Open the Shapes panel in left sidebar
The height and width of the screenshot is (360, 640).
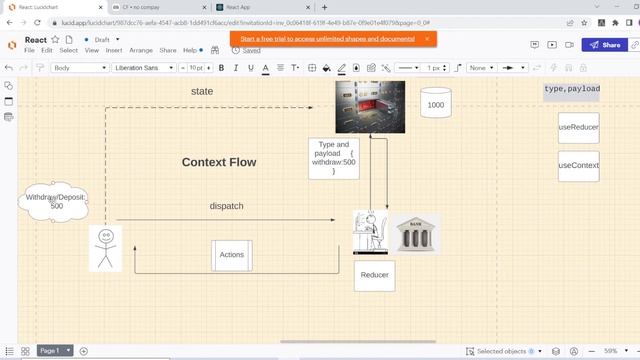9,86
